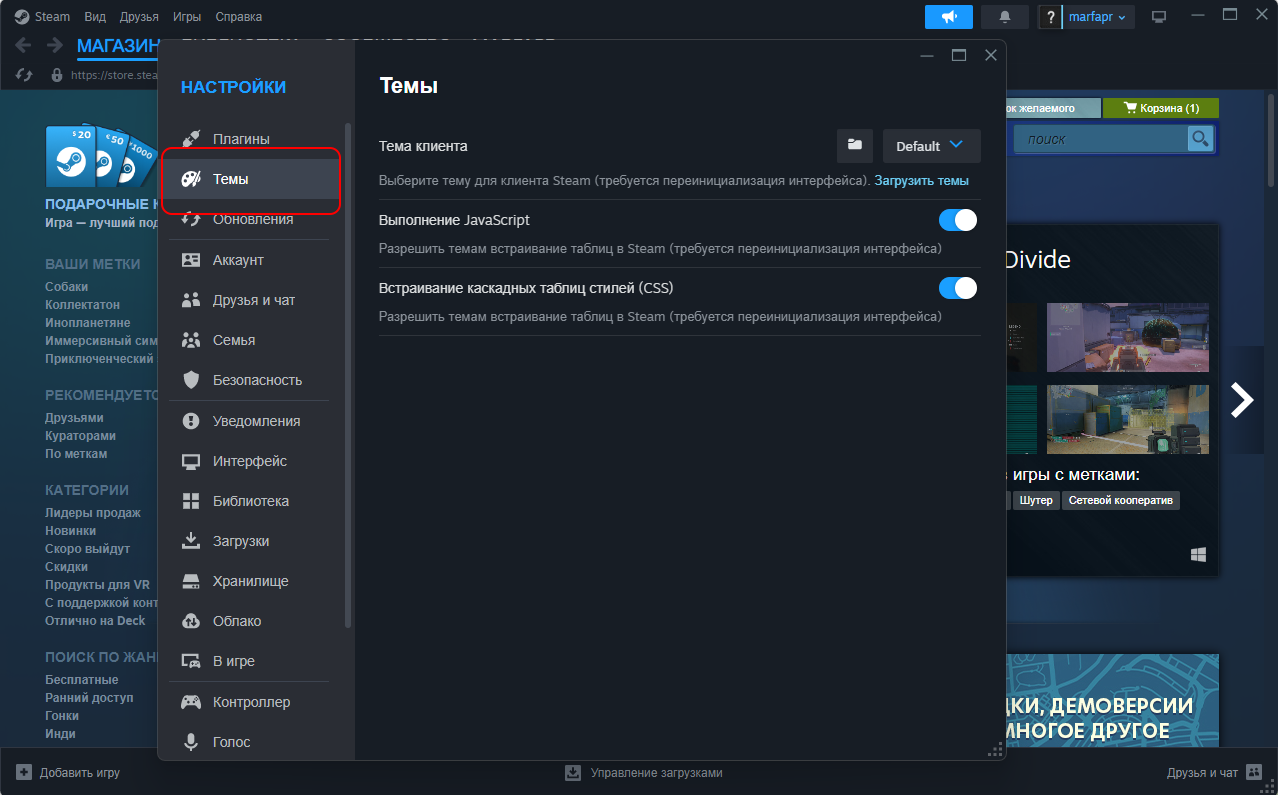Image resolution: width=1278 pixels, height=795 pixels.
Task: Click Лидеры продаж category link
Action: tap(93, 513)
